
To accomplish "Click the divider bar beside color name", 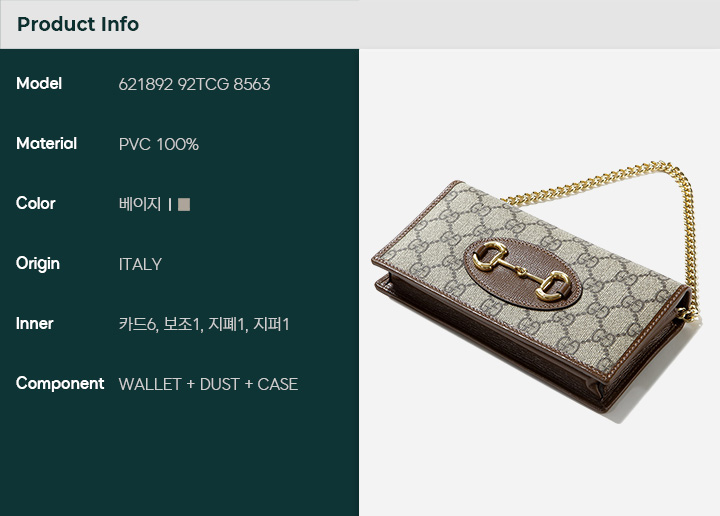I will 170,205.
